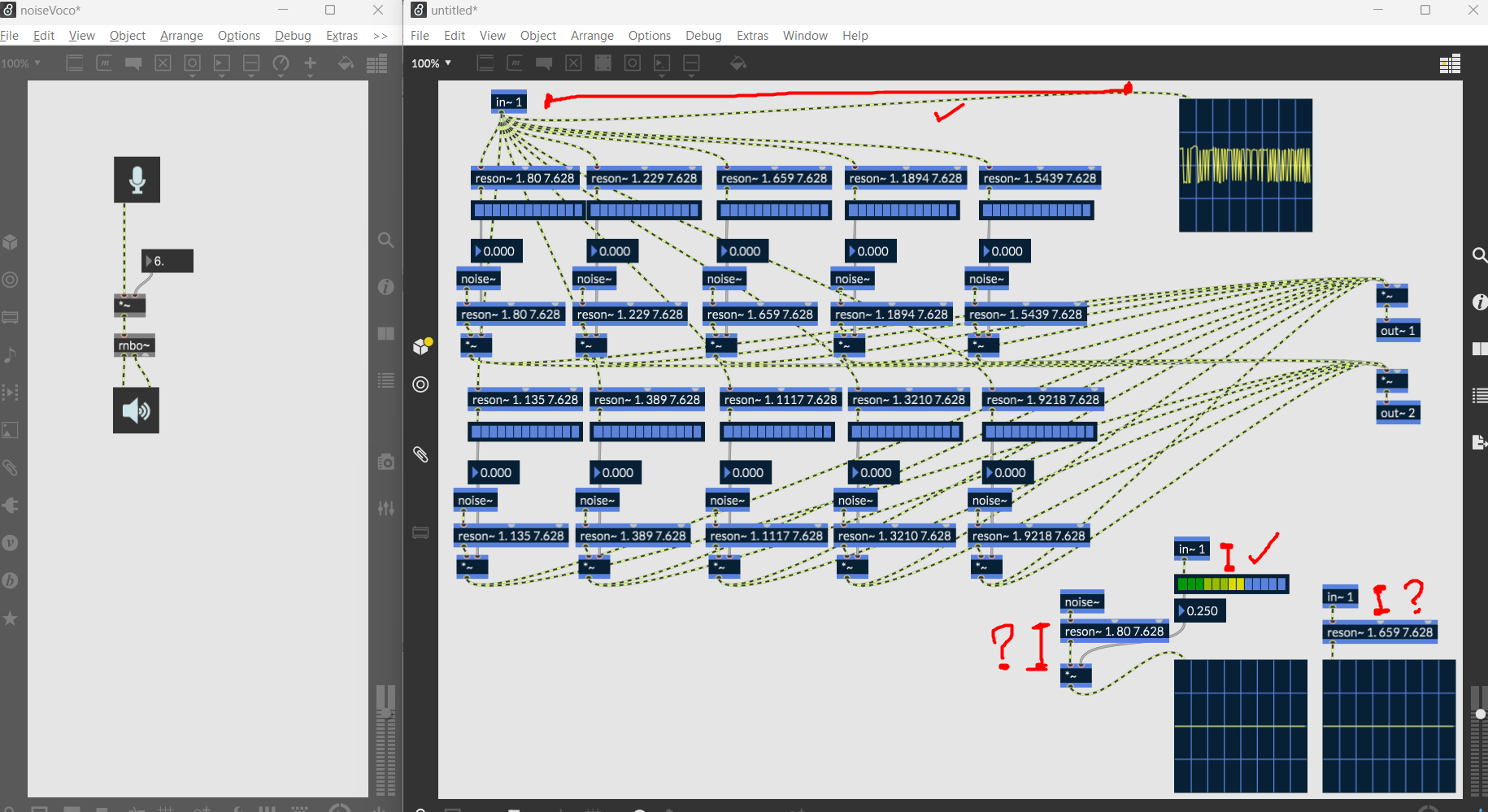Expand the 100% zoom dropdown in noiseVoco window
Screen dimensions: 1488x812
click(21, 63)
